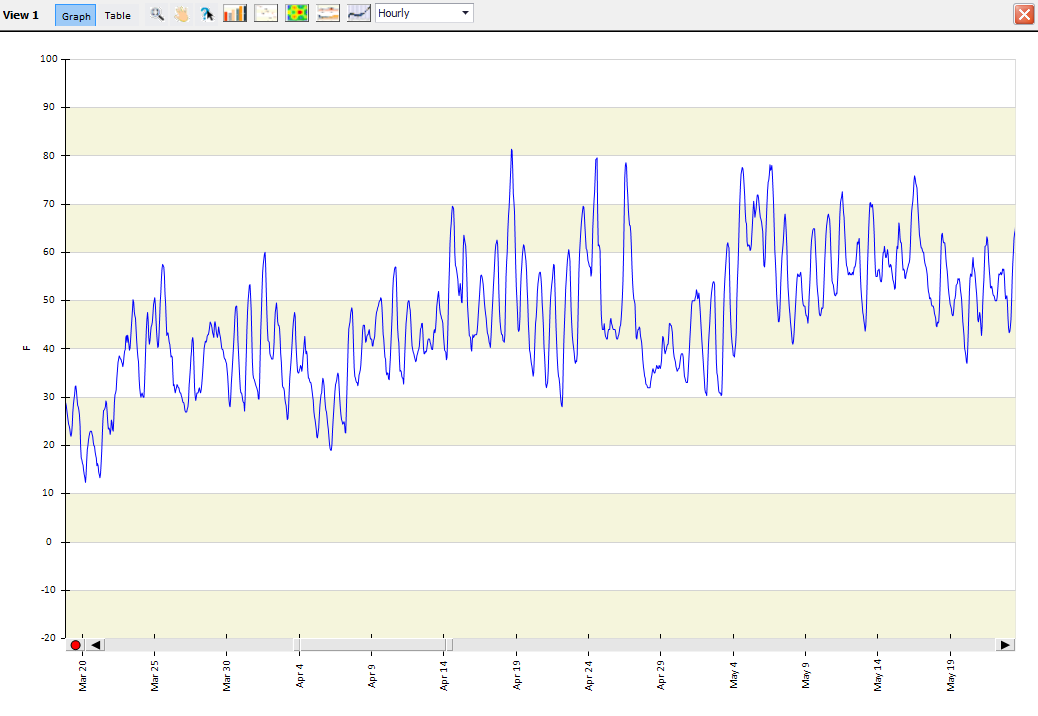
Task: Switch to the Graph view tab
Action: click(75, 15)
